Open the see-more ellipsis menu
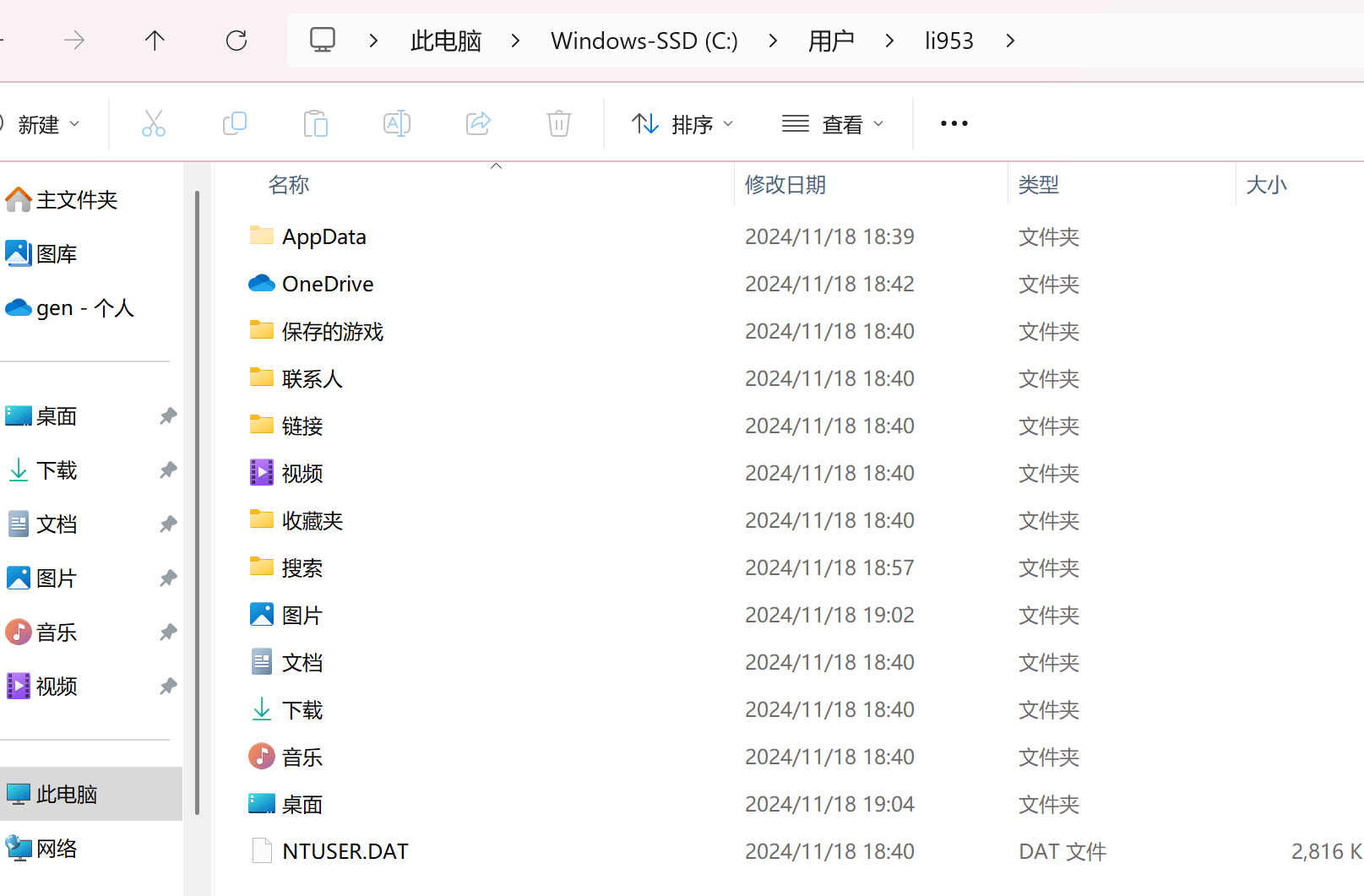1364x896 pixels. click(954, 123)
